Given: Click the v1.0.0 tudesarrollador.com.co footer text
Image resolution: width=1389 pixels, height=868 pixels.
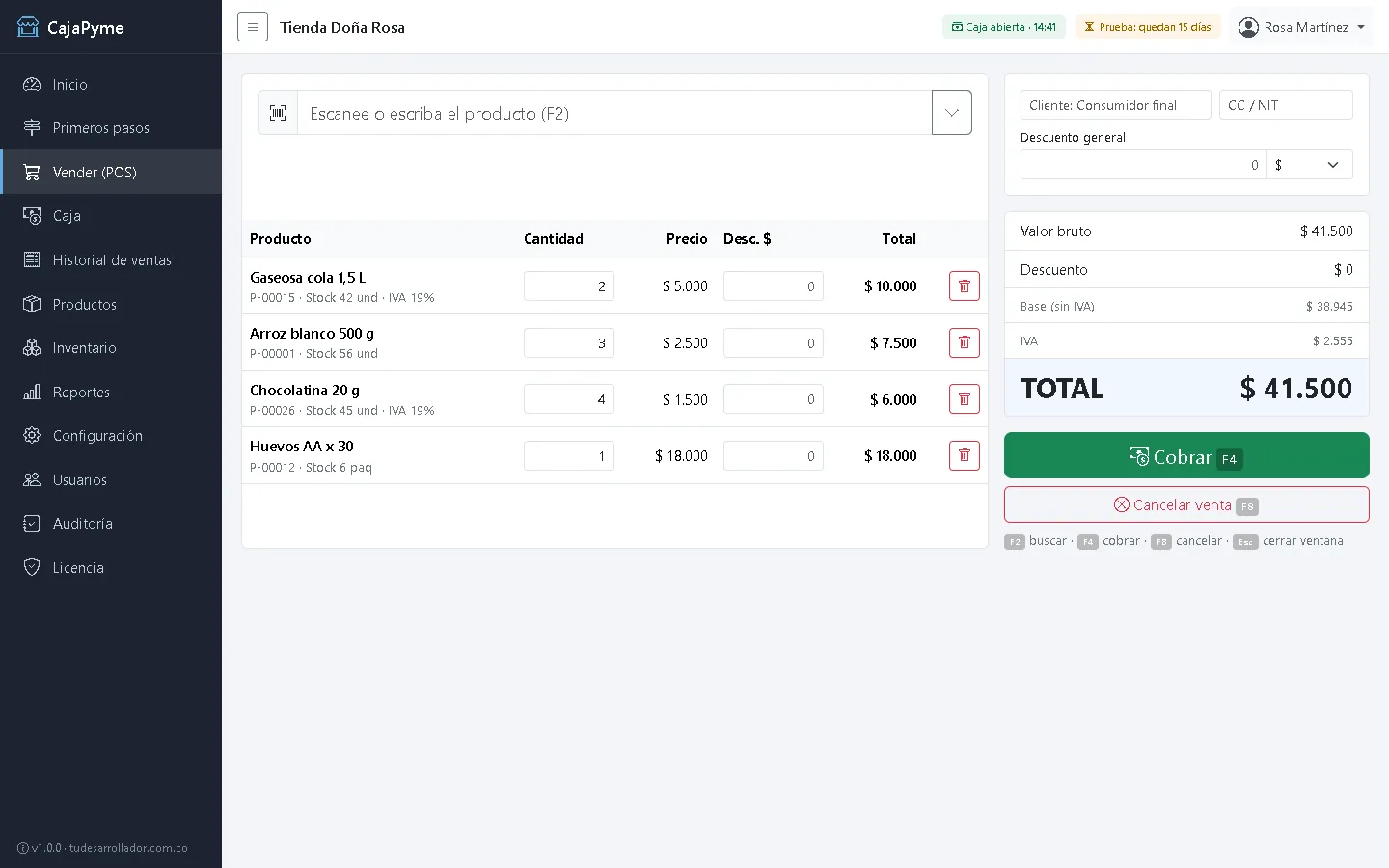Looking at the screenshot, I should tap(103, 848).
